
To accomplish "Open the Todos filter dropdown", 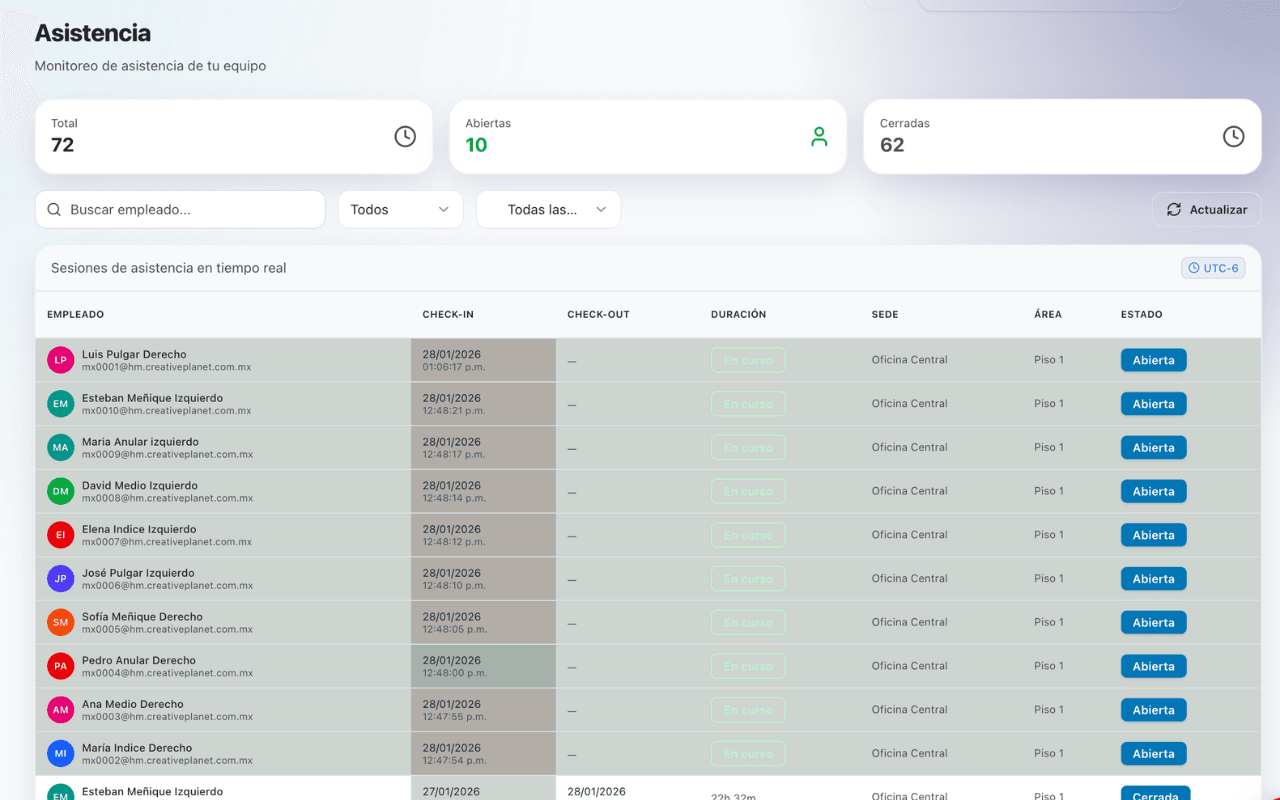I will (x=400, y=209).
